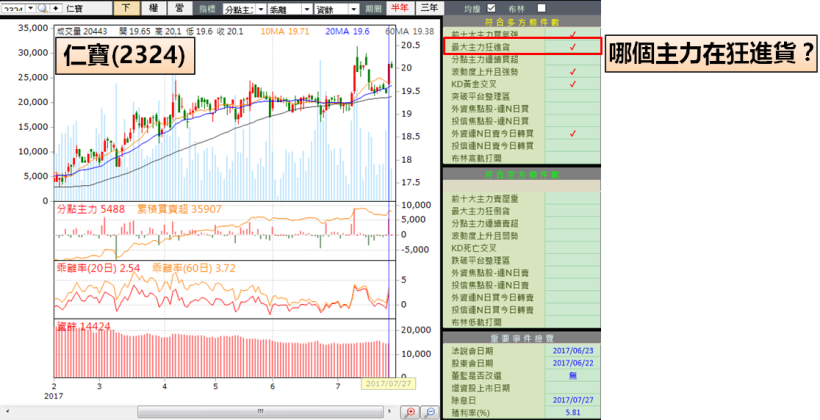Screen dimensions: 820x420
Task: Click the horizontal scrollbar thumb
Action: click(x=261, y=411)
